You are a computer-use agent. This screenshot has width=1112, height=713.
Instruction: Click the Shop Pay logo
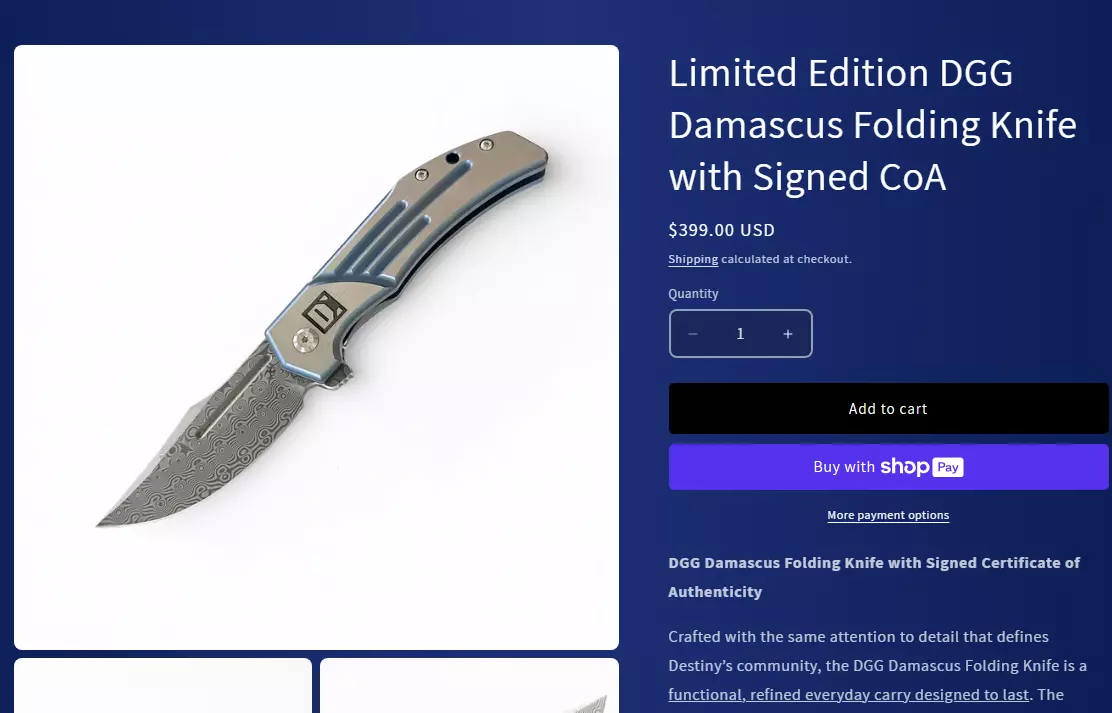(x=922, y=467)
